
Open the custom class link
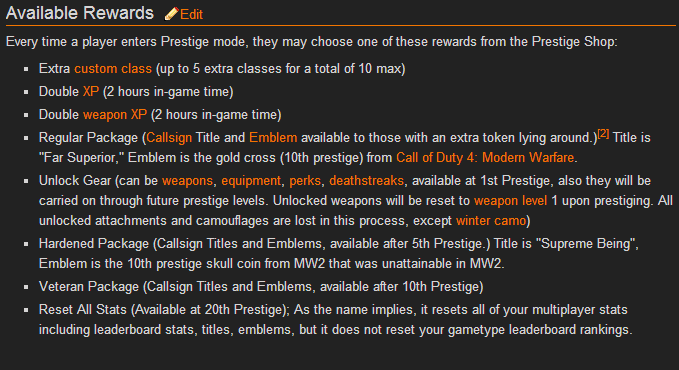113,68
